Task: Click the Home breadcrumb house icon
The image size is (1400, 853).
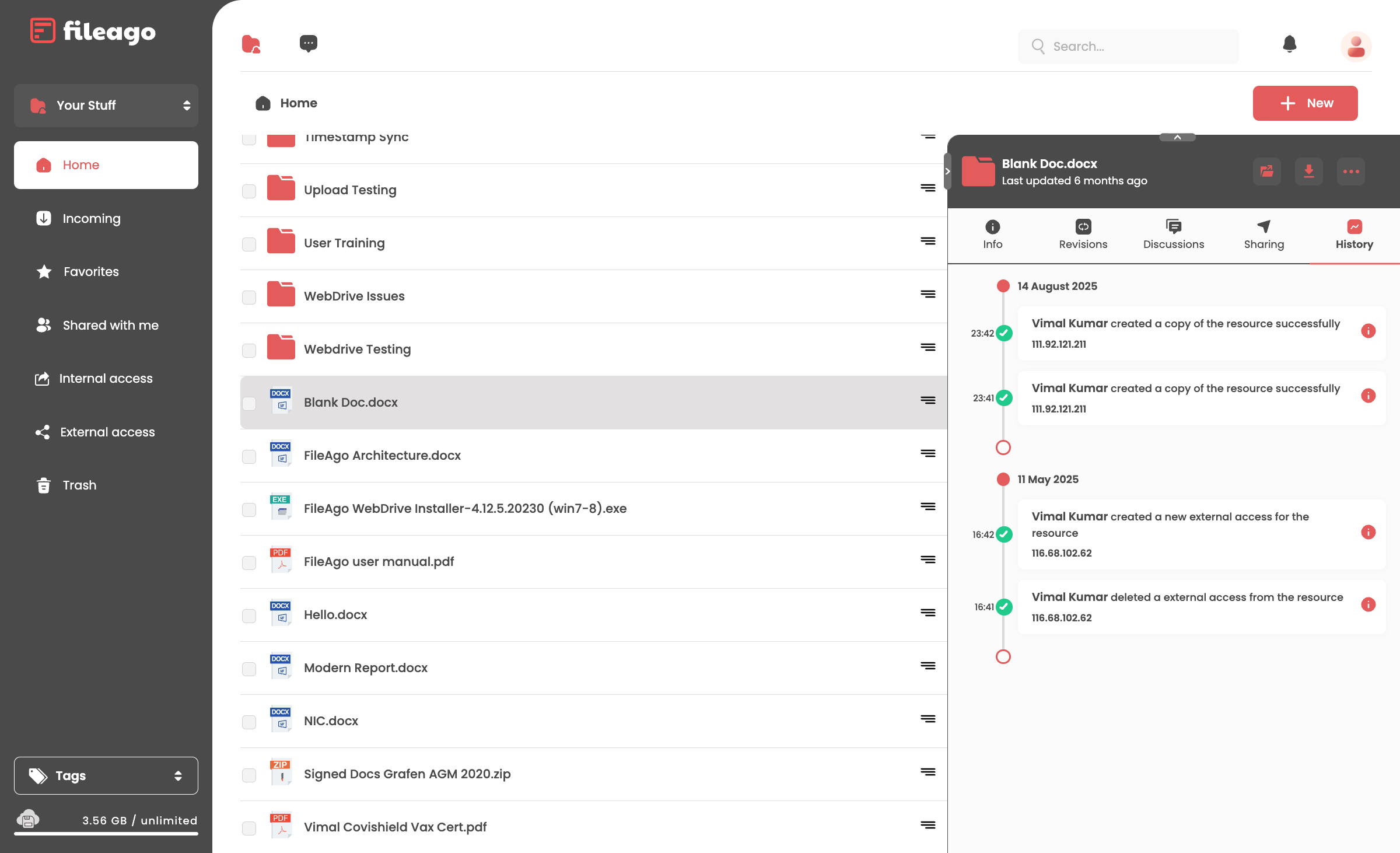Action: pos(263,103)
